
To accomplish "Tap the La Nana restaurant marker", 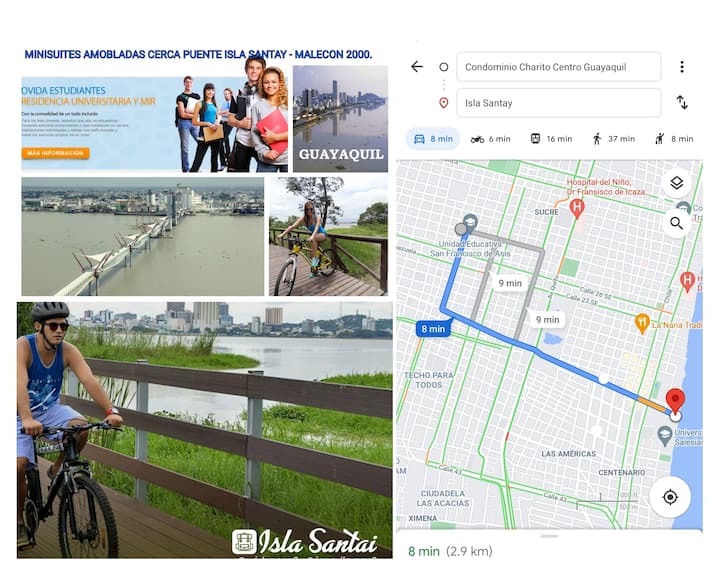I will tap(642, 323).
